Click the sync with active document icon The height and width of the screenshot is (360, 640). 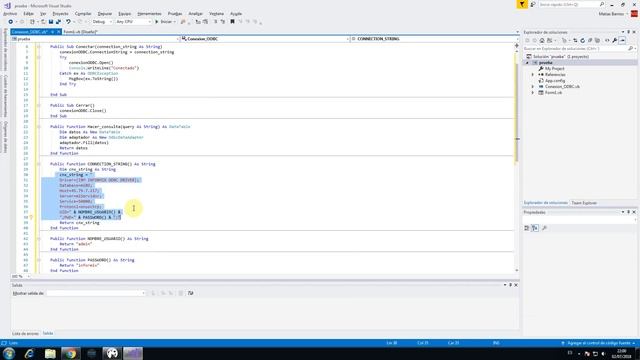(575, 40)
